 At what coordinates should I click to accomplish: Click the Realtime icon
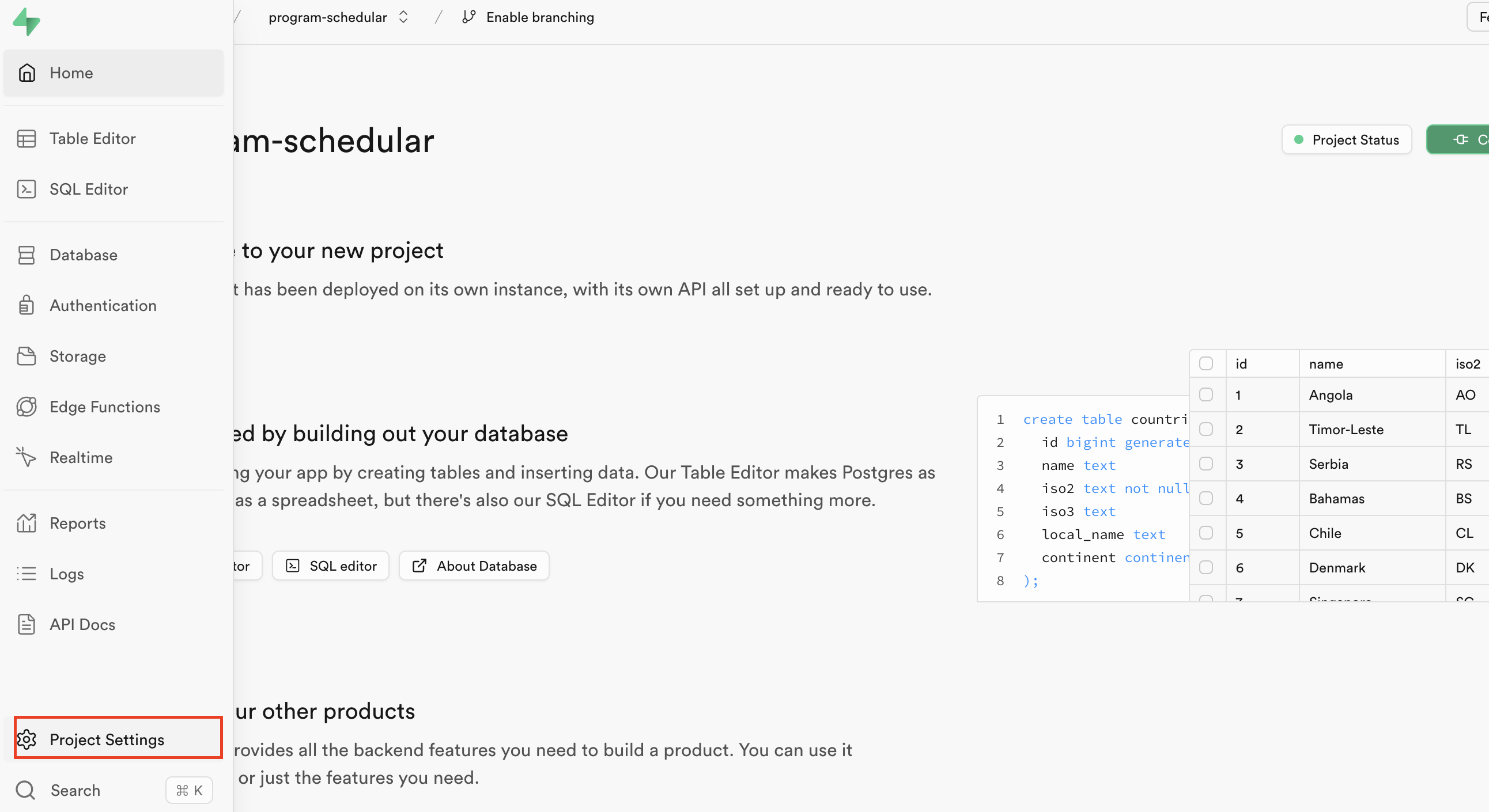pyautogui.click(x=27, y=458)
